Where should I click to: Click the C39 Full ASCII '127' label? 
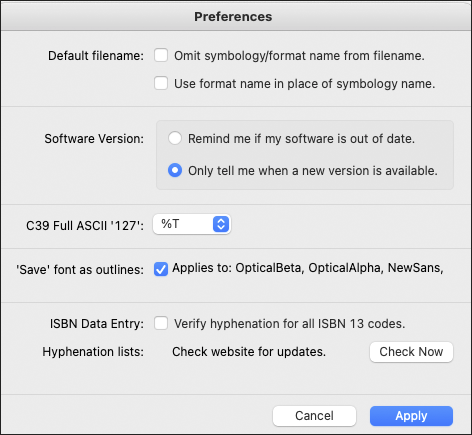pyautogui.click(x=85, y=226)
